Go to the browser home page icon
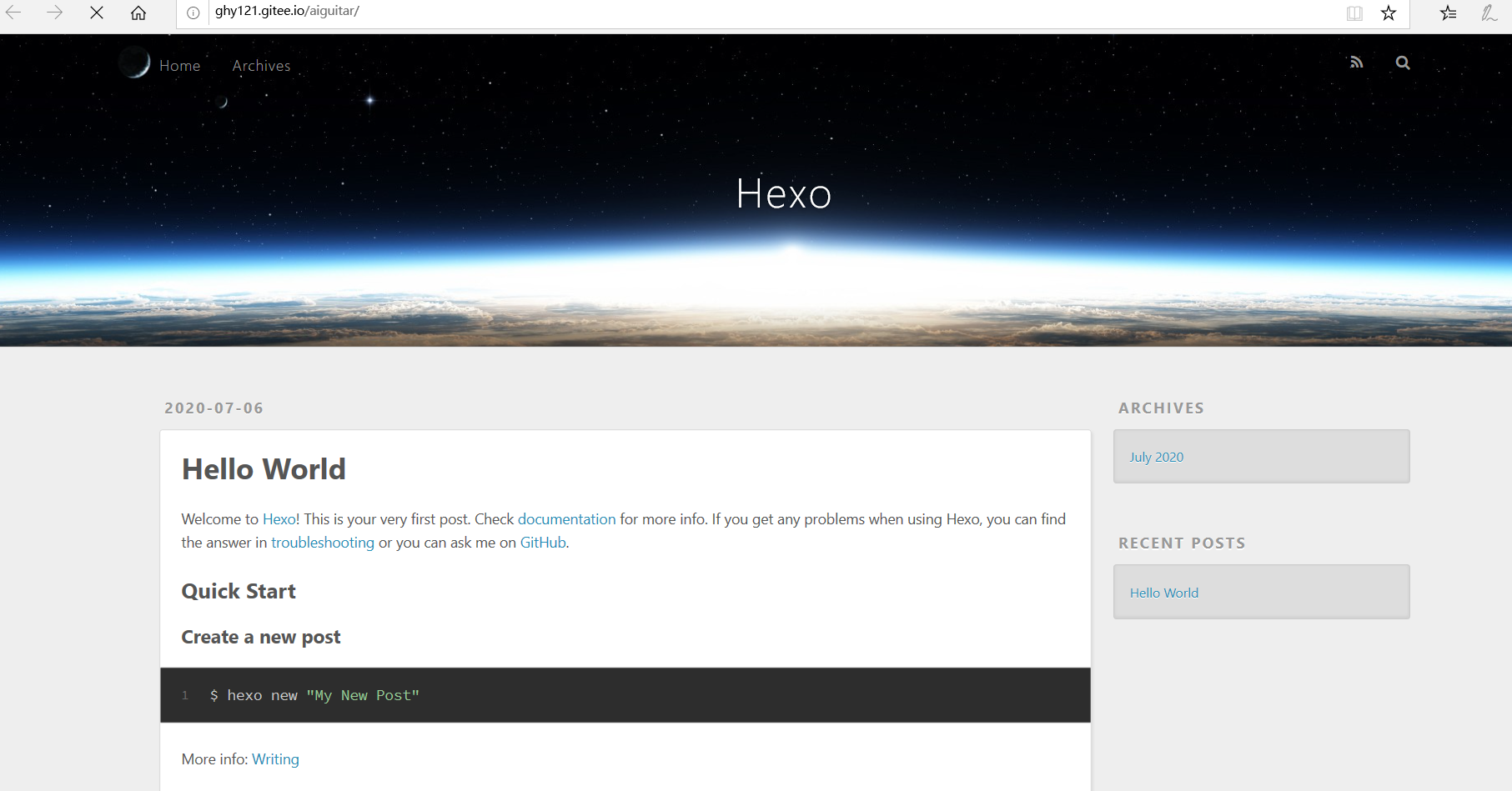 point(138,13)
